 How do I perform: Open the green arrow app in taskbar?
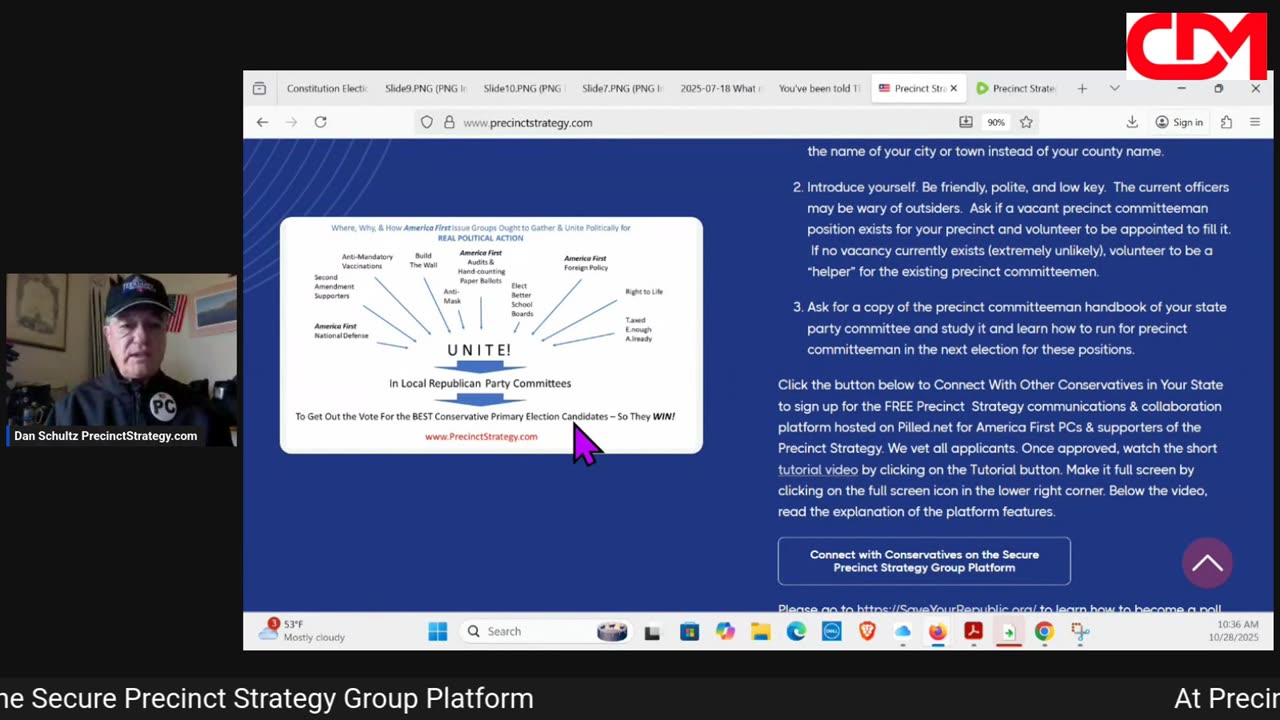(x=1008, y=631)
